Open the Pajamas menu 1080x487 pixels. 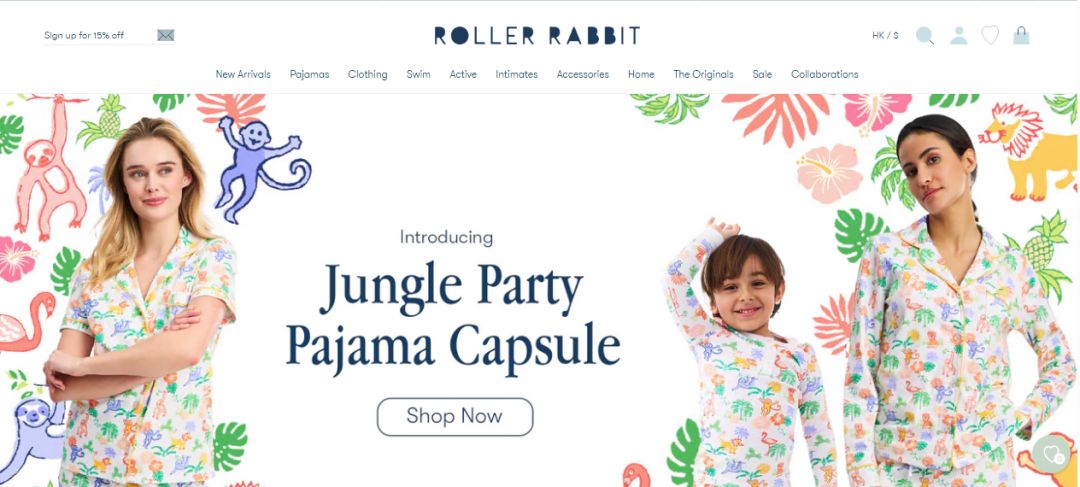tap(309, 74)
